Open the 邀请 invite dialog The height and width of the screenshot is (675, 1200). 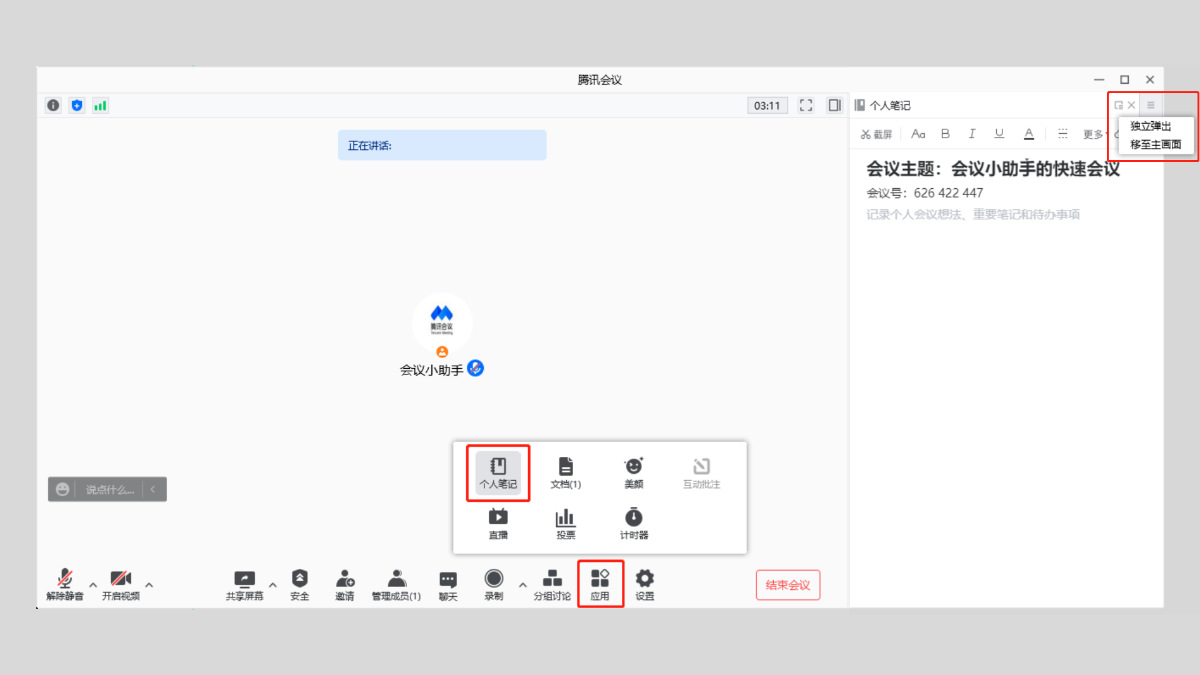click(x=345, y=585)
